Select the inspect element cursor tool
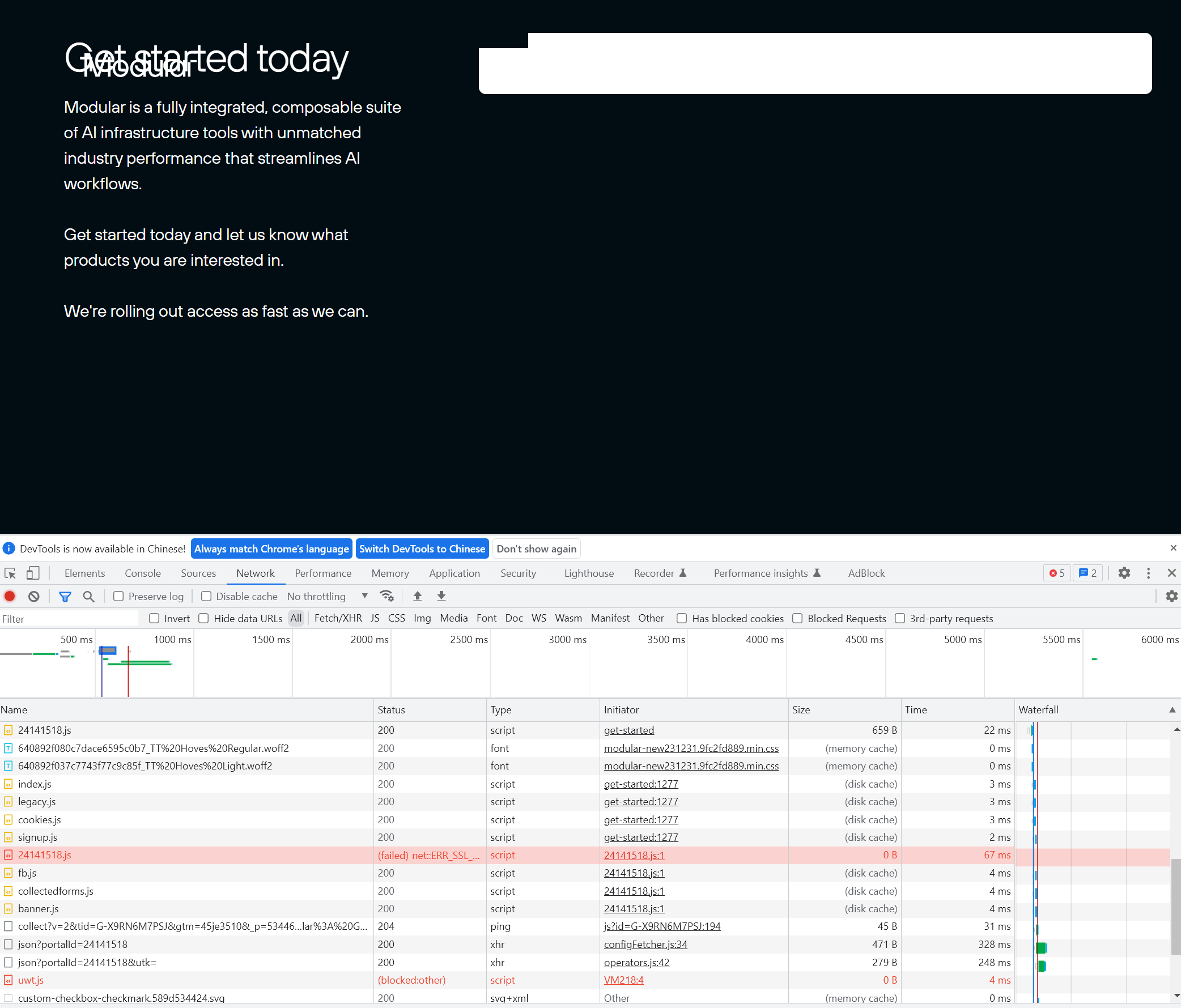Screen dimensions: 1181x1008 click(10, 573)
